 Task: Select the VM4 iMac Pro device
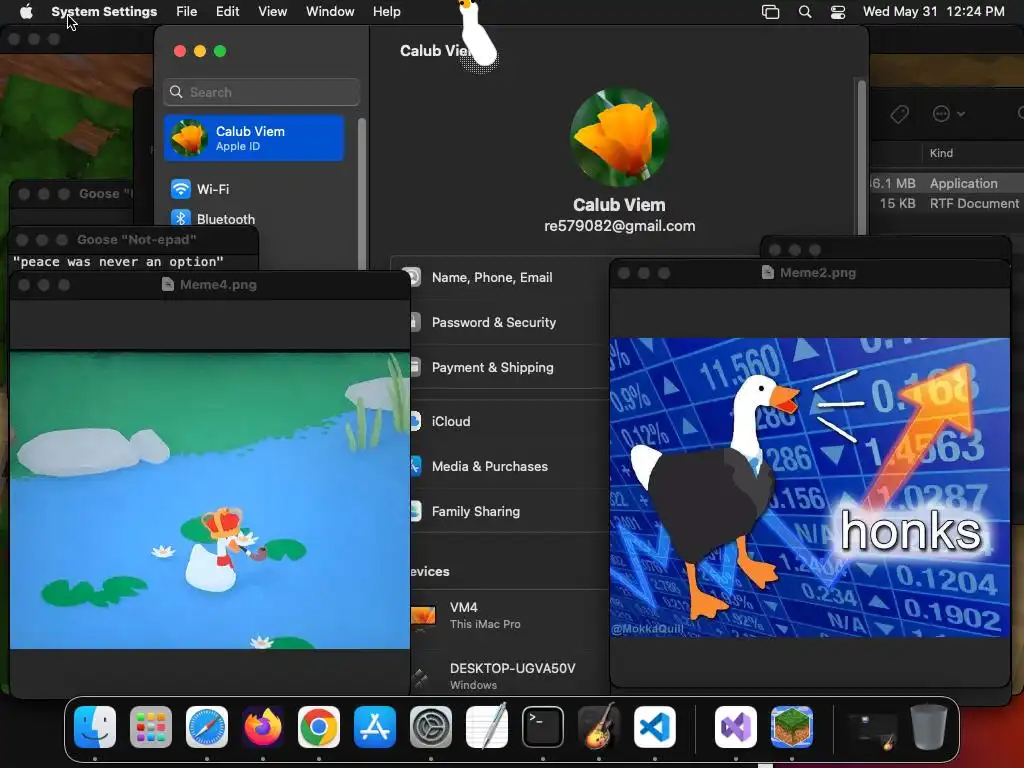pos(509,615)
